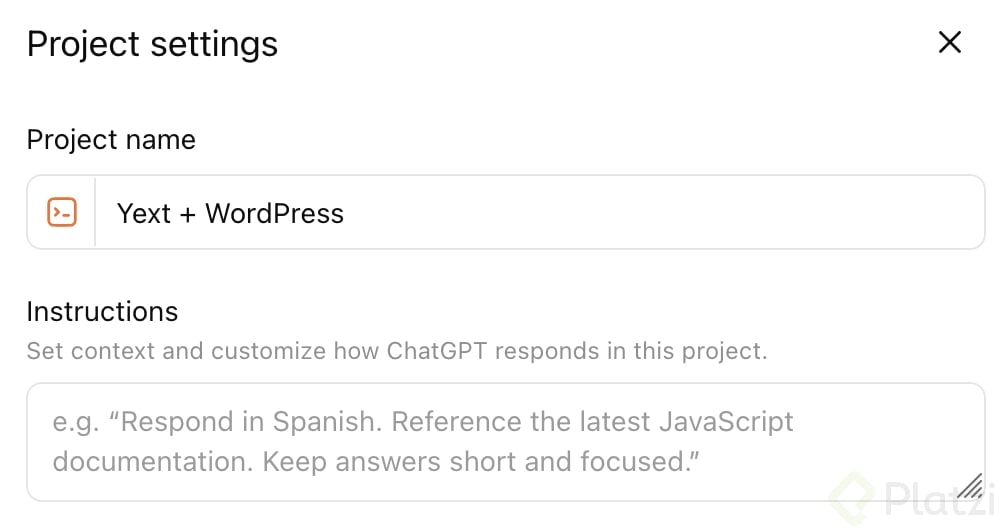Click the 'Project settings' heading
The image size is (1006, 532).
152,44
